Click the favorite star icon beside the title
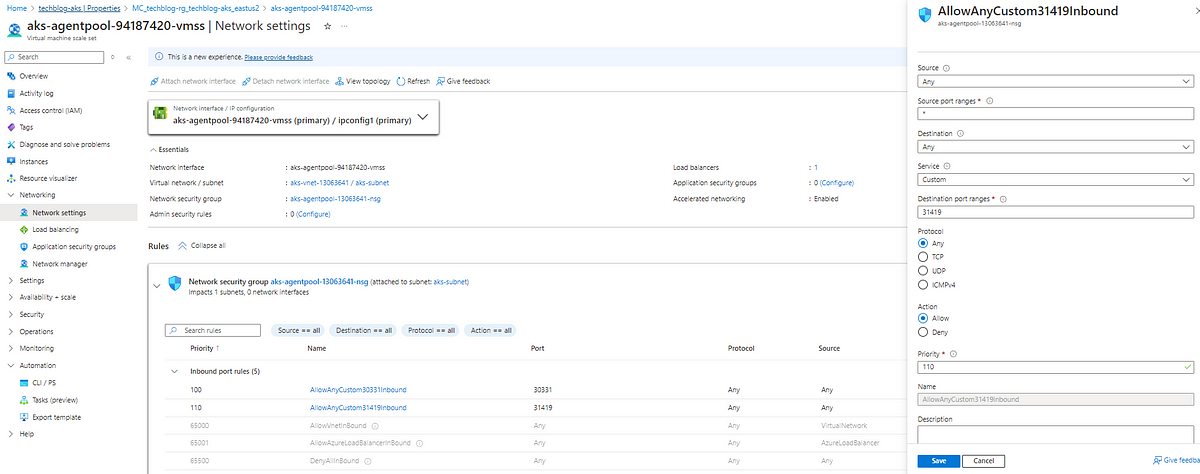1200x474 pixels. coord(327,25)
